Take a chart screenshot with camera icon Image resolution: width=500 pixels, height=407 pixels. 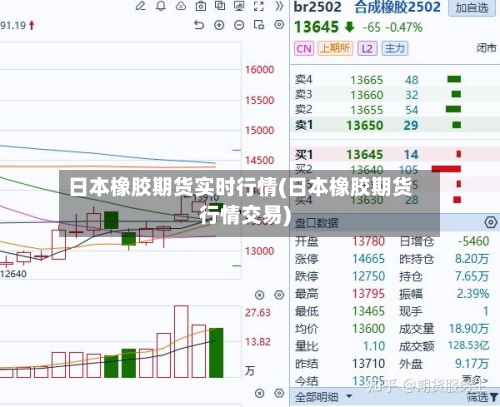pos(201,6)
